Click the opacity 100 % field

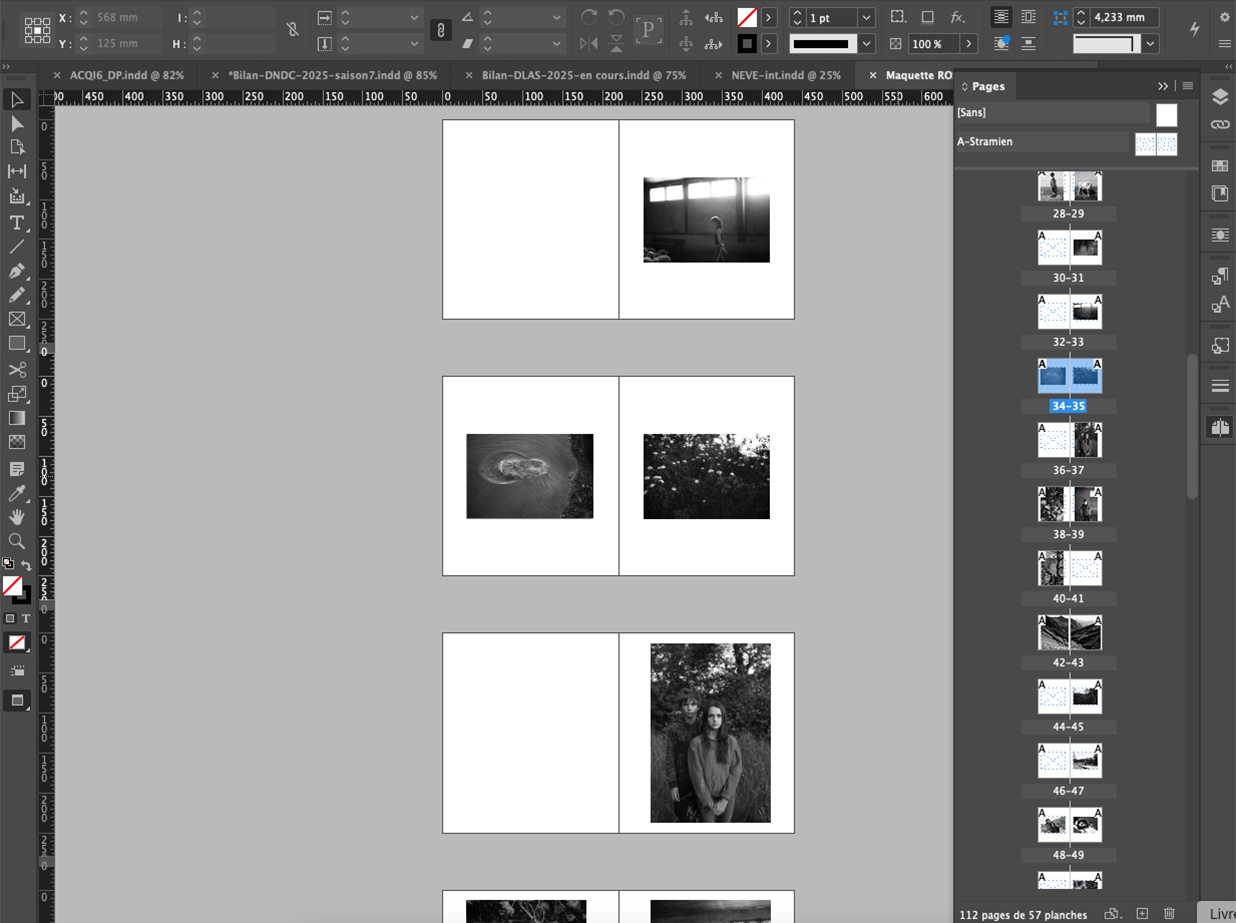pyautogui.click(x=932, y=44)
